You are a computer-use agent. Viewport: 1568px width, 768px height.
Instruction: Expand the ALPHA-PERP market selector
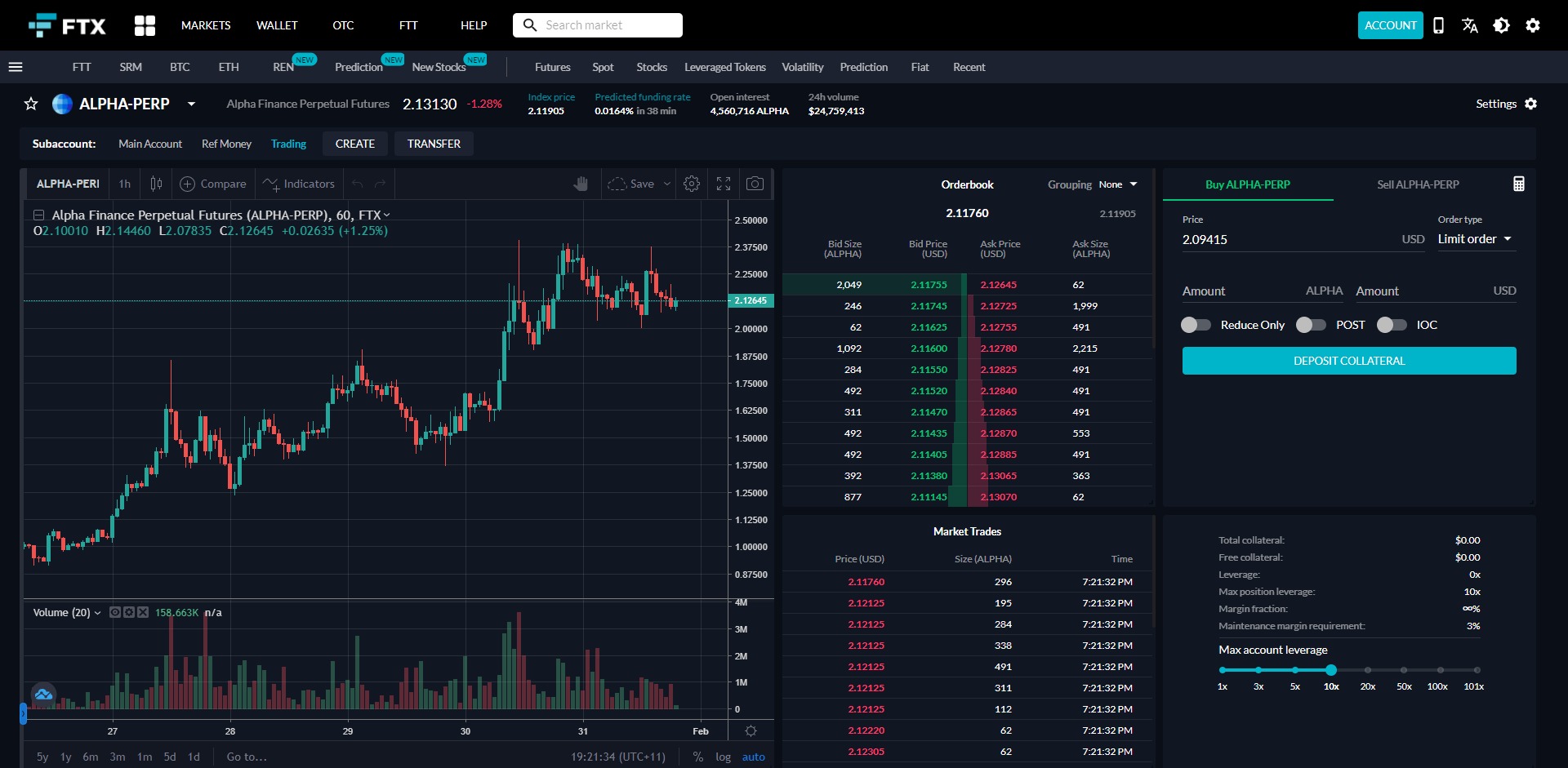point(191,104)
